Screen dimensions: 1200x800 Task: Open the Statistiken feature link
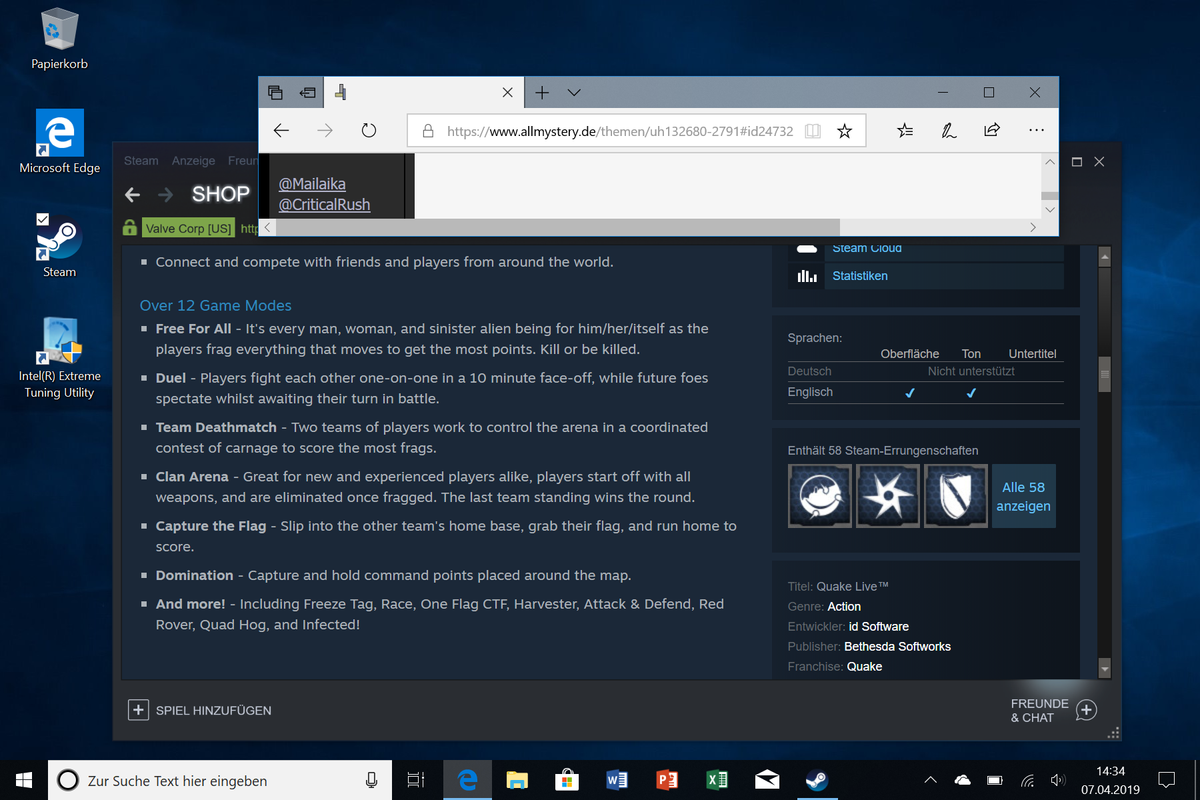pos(860,276)
